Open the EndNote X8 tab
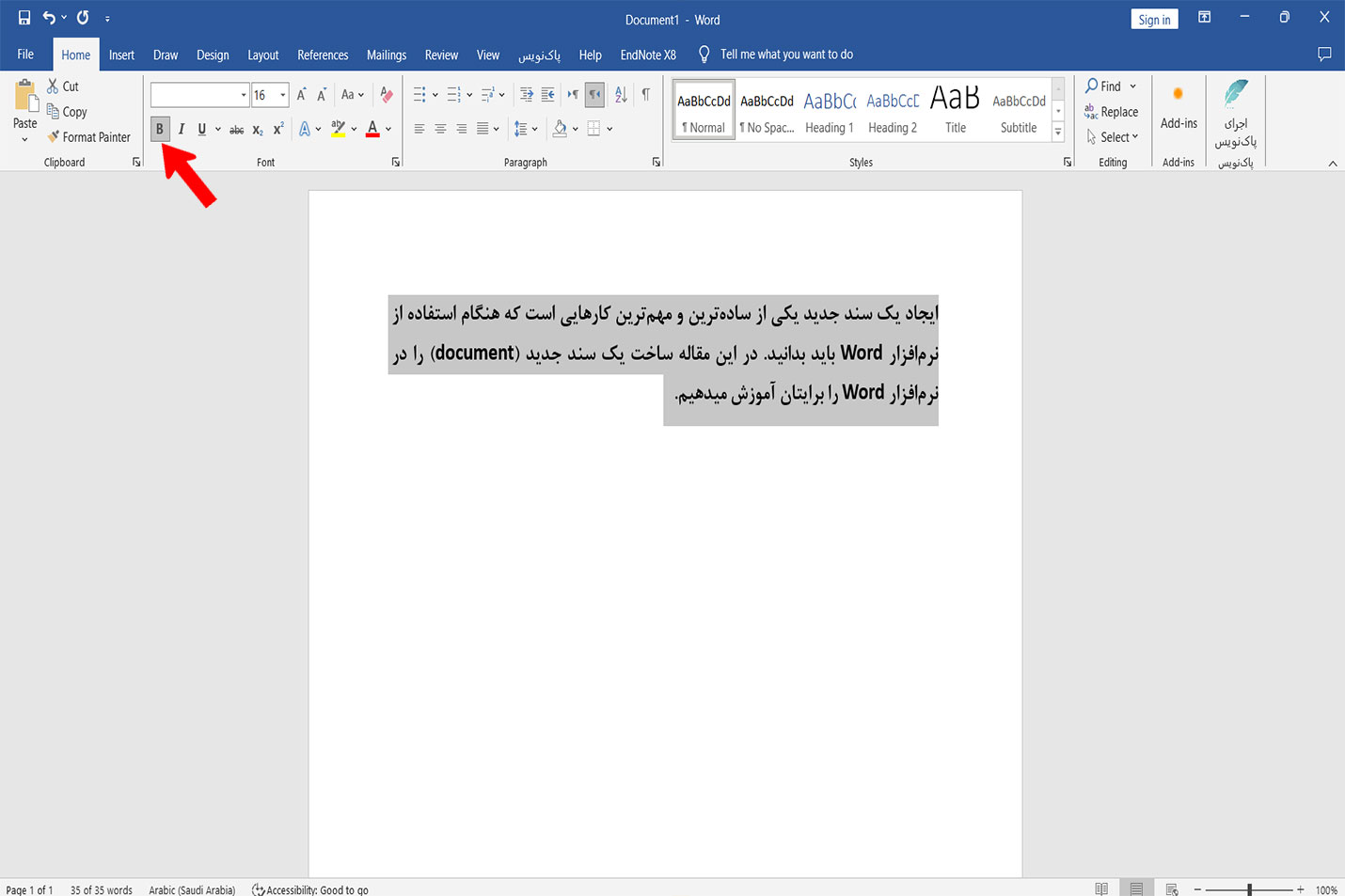This screenshot has height=896, width=1345. click(x=648, y=55)
